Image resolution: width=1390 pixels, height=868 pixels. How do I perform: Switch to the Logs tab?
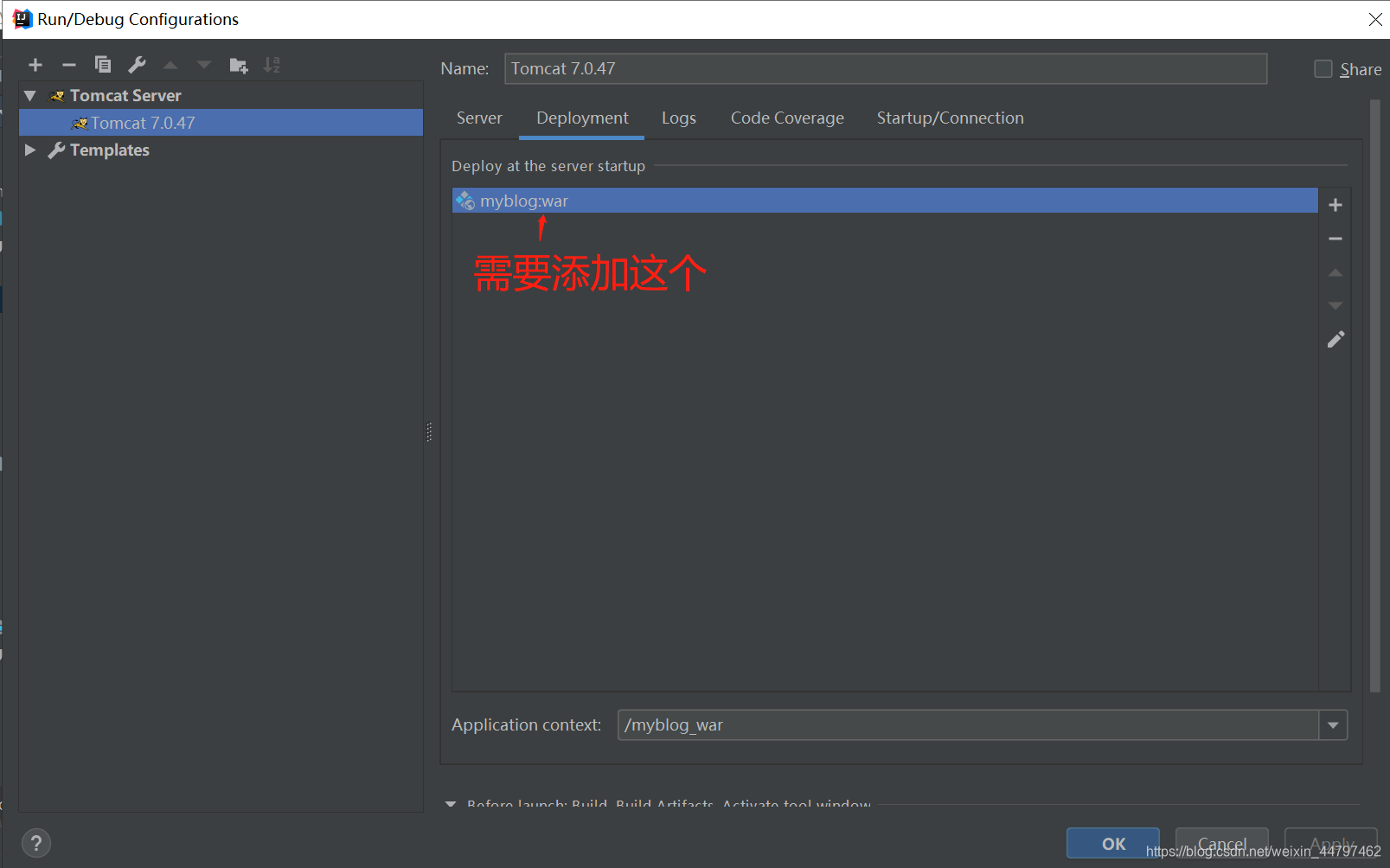click(x=679, y=118)
